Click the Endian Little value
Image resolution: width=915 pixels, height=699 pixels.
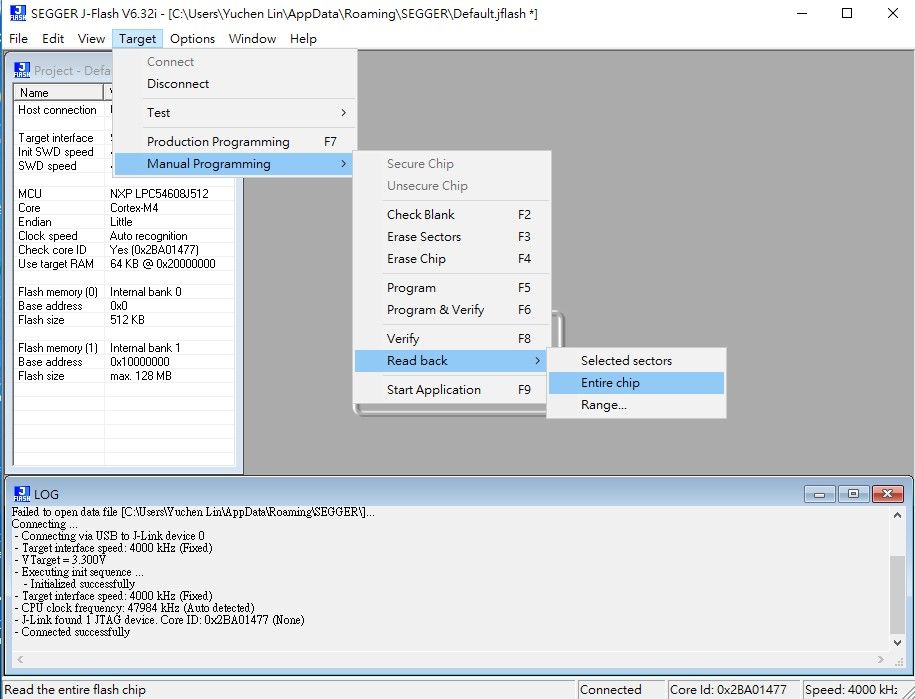pyautogui.click(x=121, y=222)
